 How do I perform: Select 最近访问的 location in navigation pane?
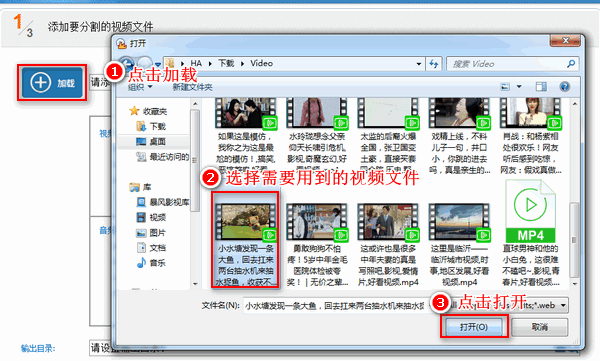169,157
